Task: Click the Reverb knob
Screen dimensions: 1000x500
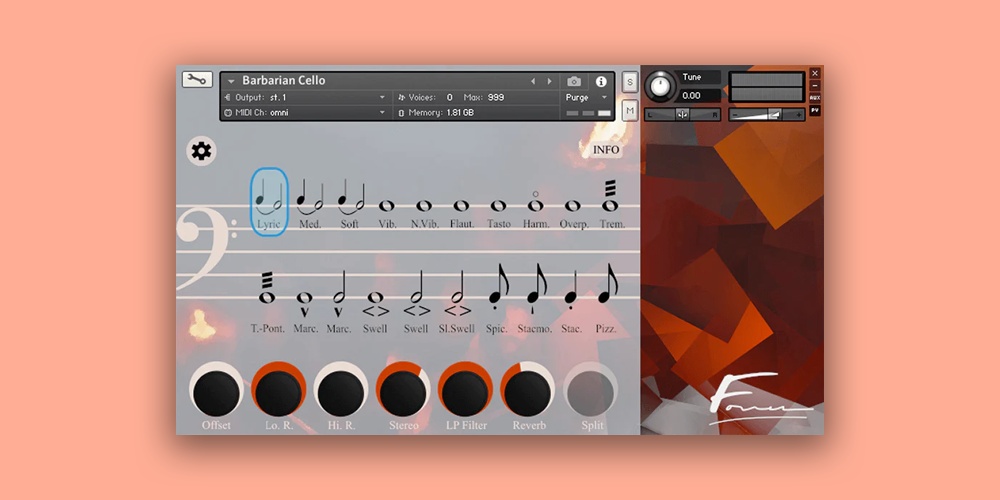Action: point(529,391)
